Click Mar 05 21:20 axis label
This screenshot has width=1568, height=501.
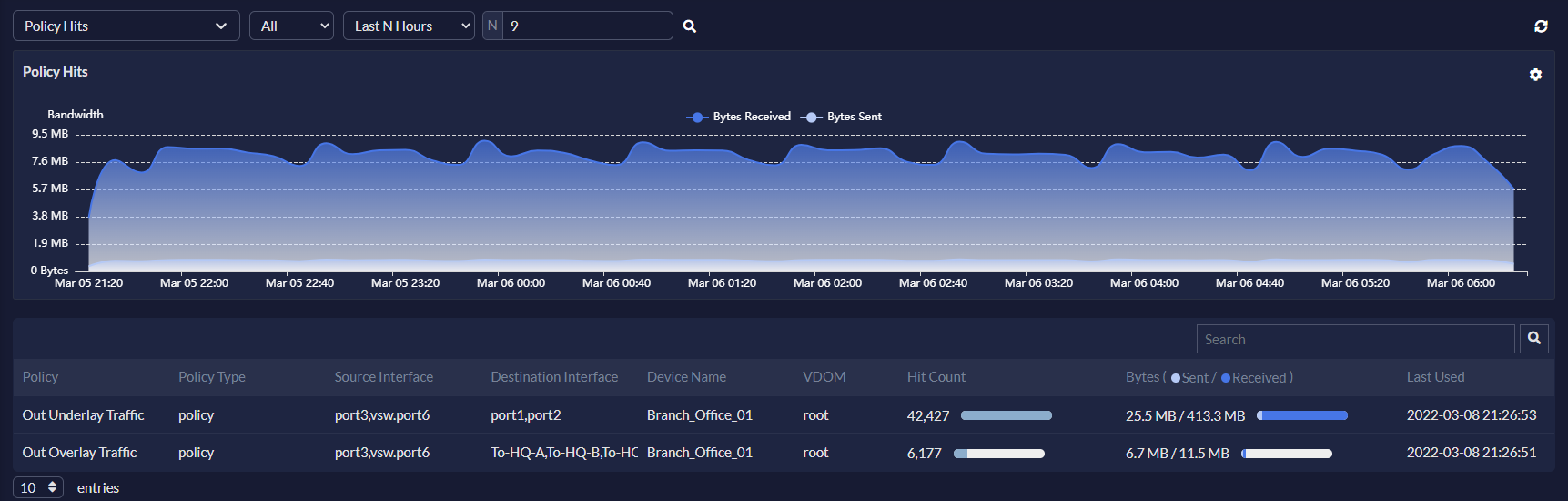click(x=89, y=283)
